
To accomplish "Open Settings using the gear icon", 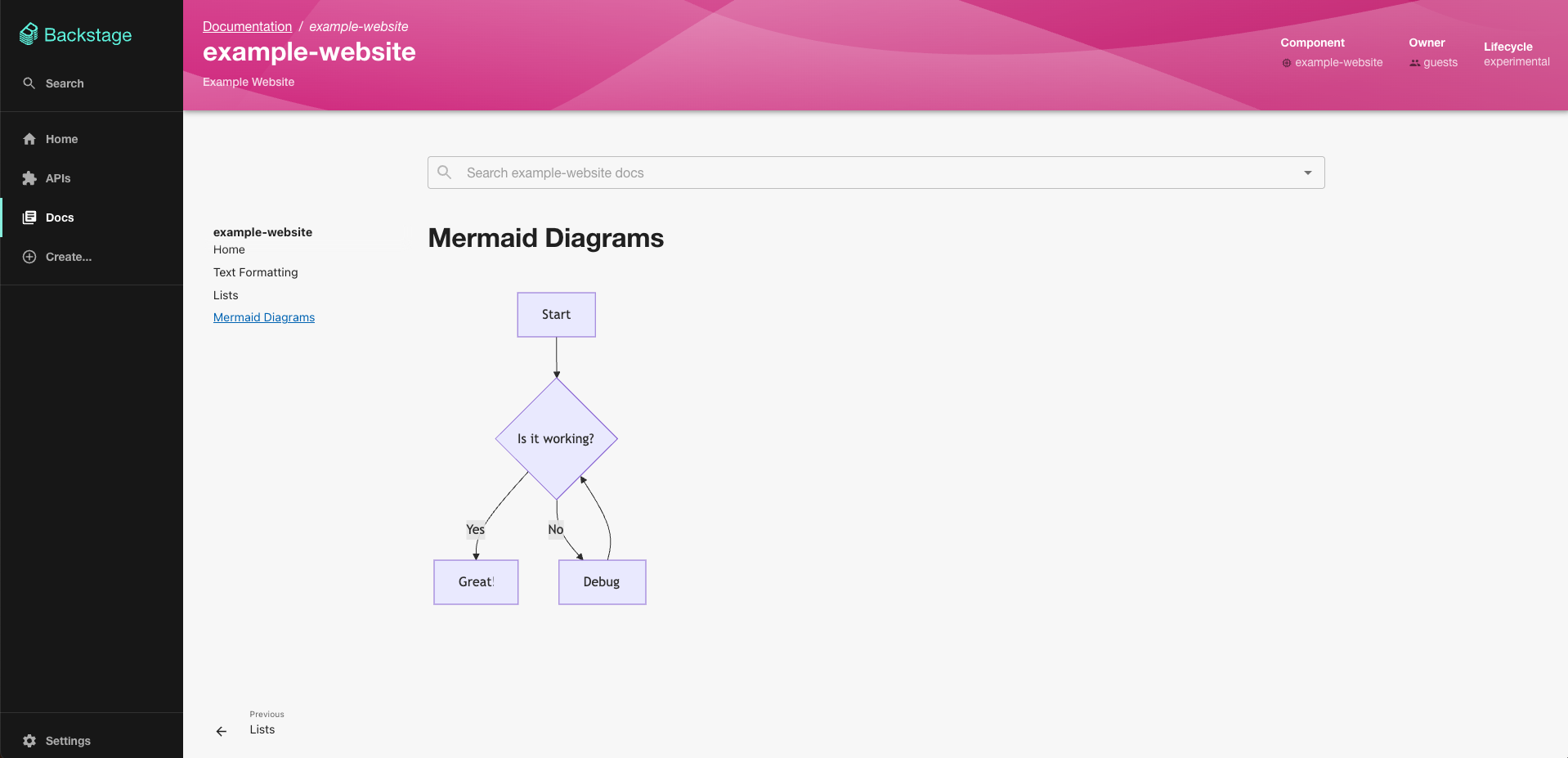I will 29,741.
